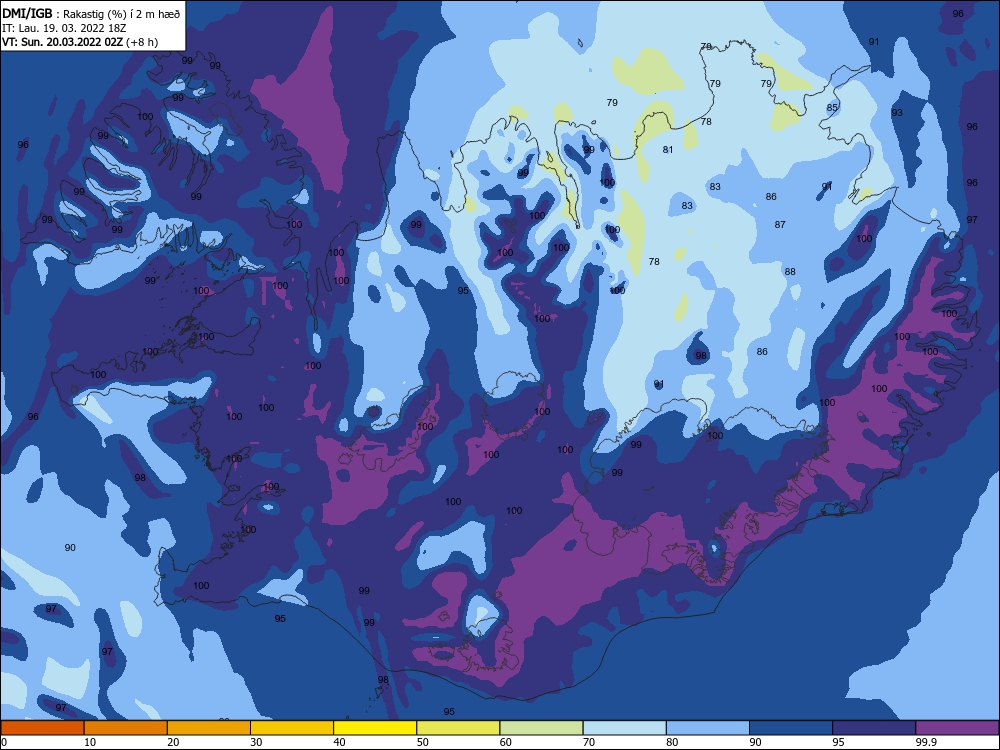The image size is (1000, 750).
Task: Click the humidity value '93' on the map
Action: (x=897, y=113)
